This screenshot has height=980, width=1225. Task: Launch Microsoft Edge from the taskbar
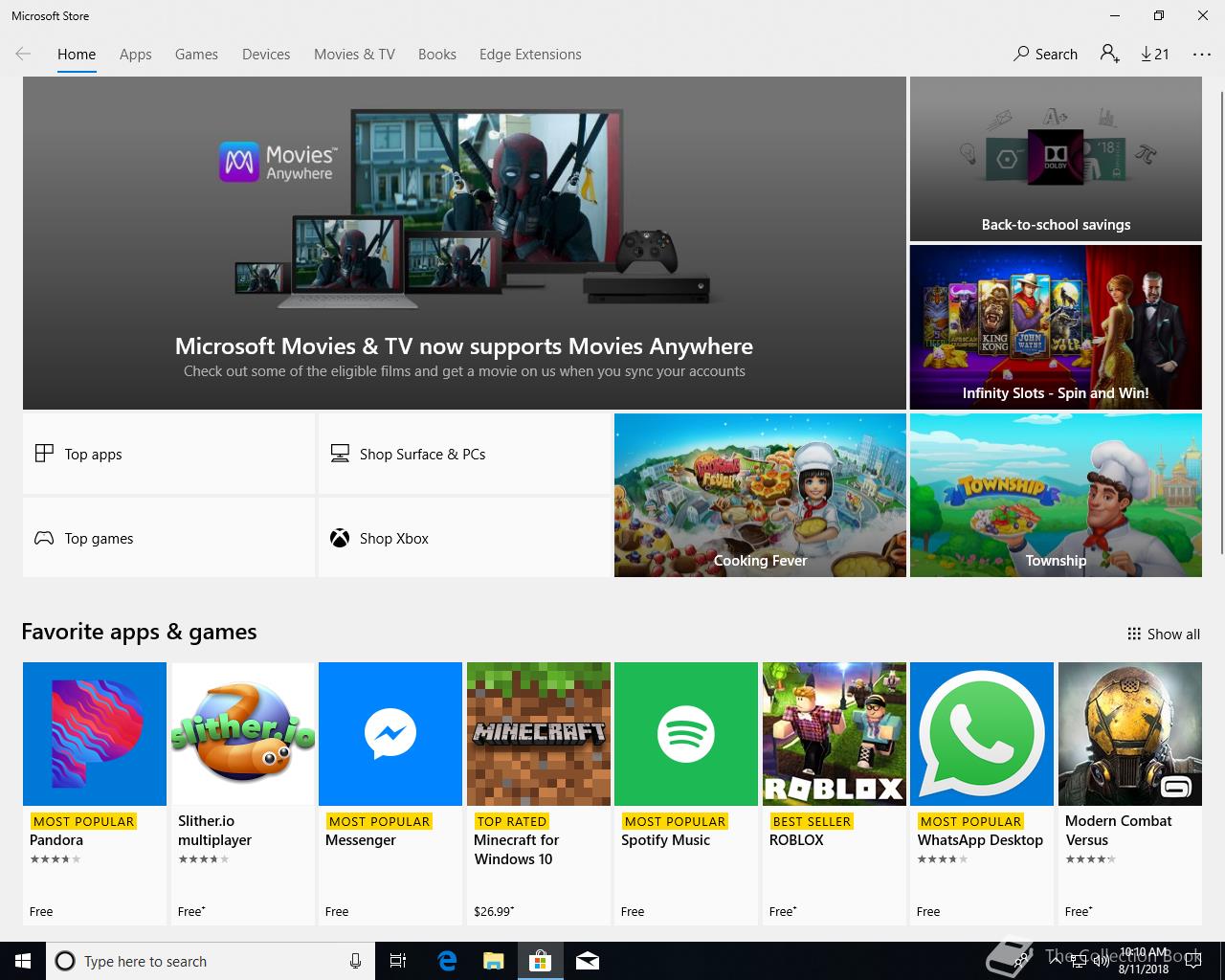click(x=446, y=961)
